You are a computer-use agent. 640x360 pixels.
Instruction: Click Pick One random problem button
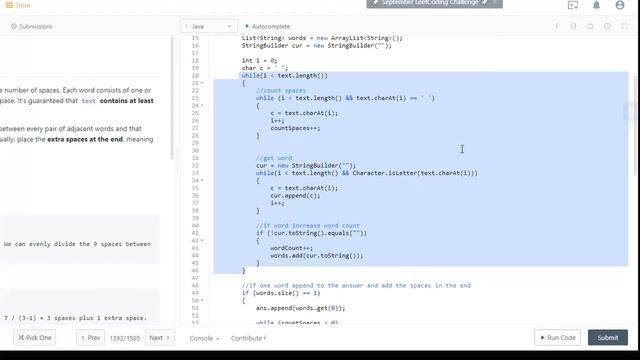point(35,338)
